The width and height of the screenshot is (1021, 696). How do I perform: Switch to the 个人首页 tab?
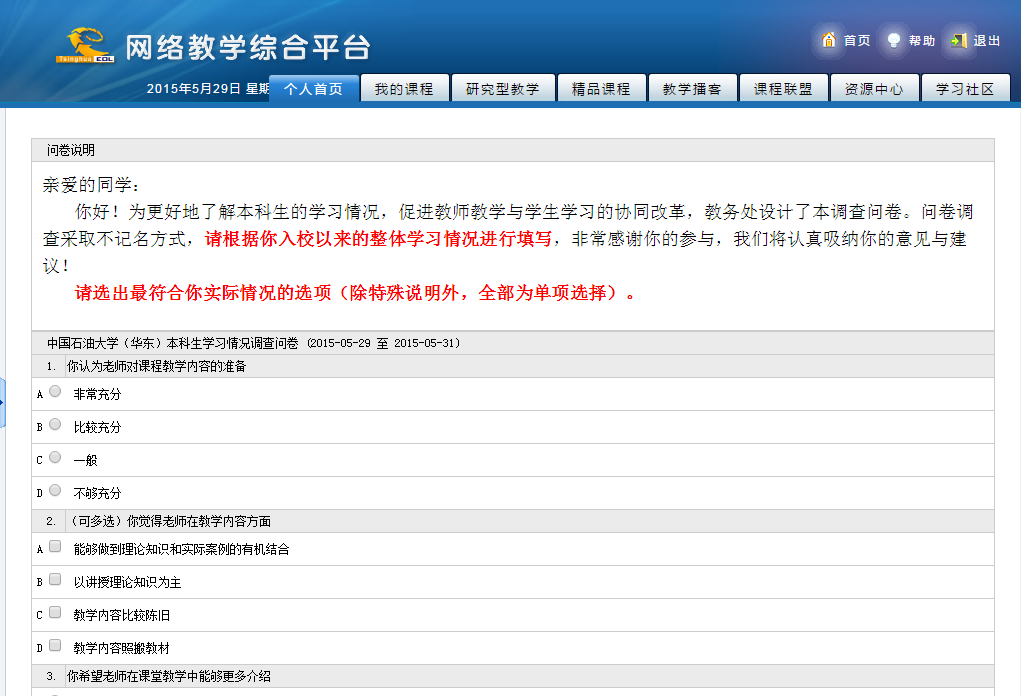coord(313,89)
